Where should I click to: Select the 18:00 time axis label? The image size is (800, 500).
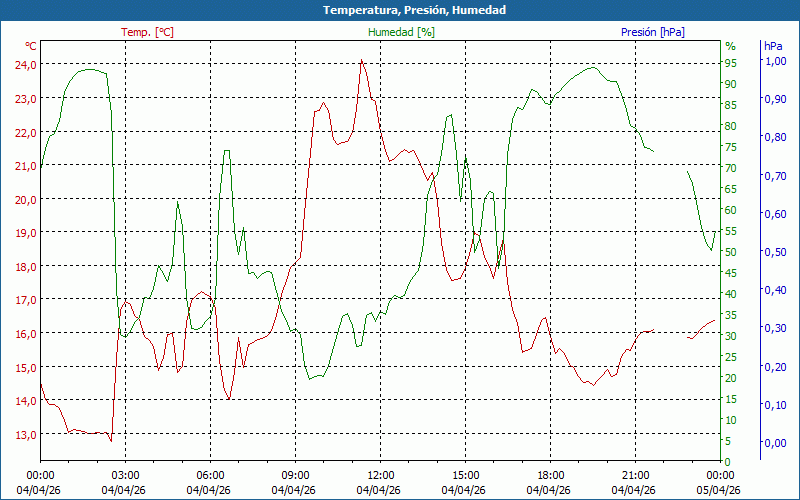pos(550,475)
